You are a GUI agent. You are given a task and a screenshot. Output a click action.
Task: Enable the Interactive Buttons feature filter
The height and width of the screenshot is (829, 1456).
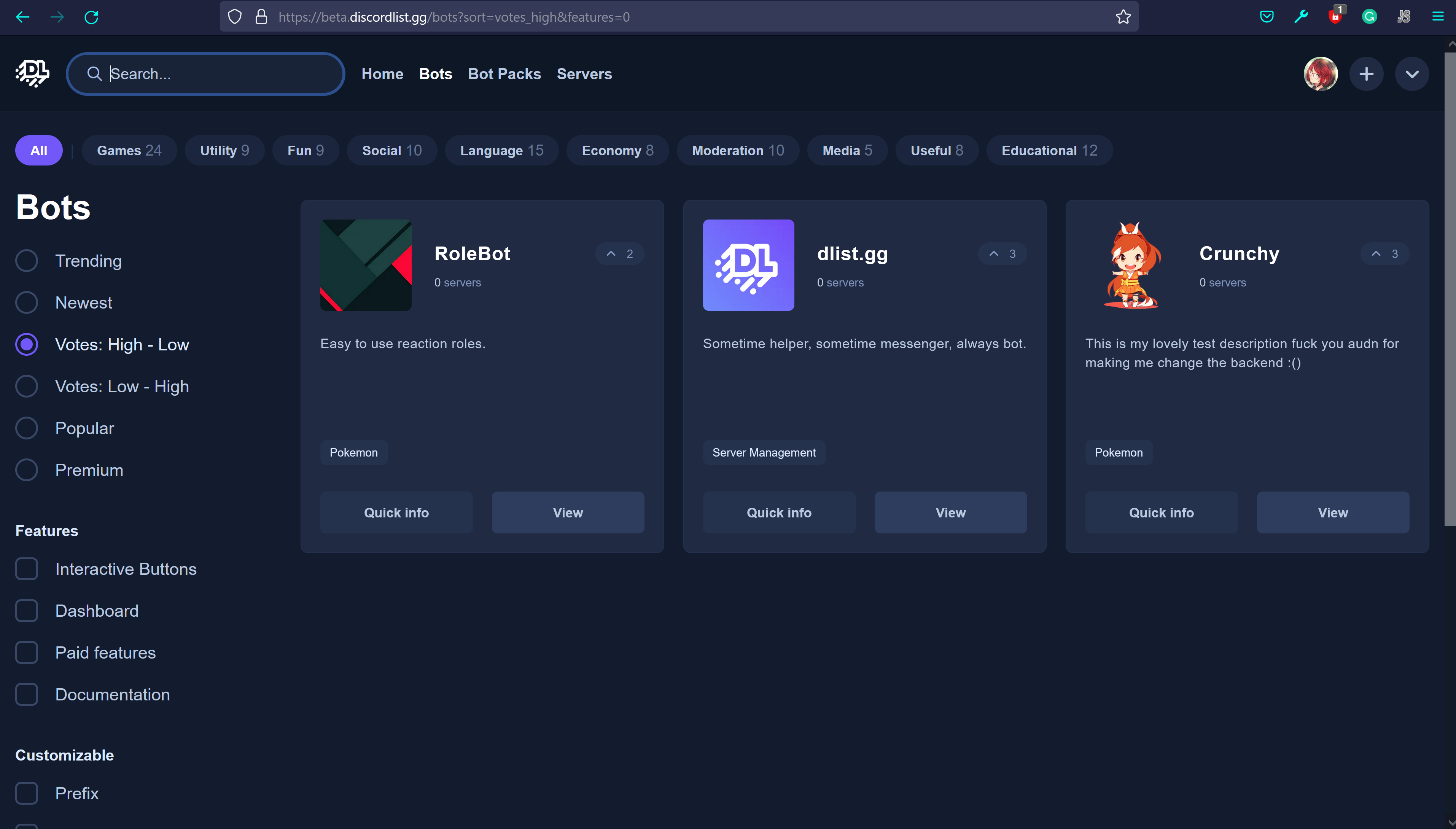(x=27, y=569)
